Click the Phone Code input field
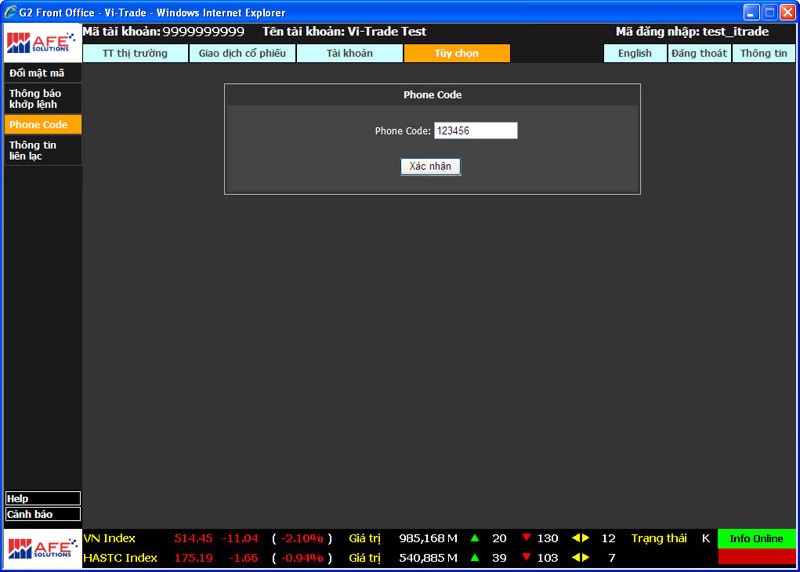Viewport: 800px width, 572px height. click(475, 131)
